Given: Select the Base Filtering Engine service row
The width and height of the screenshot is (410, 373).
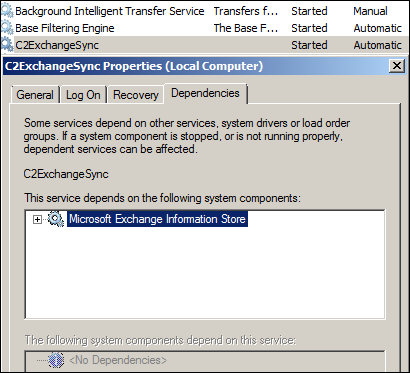Looking at the screenshot, I should (x=205, y=28).
